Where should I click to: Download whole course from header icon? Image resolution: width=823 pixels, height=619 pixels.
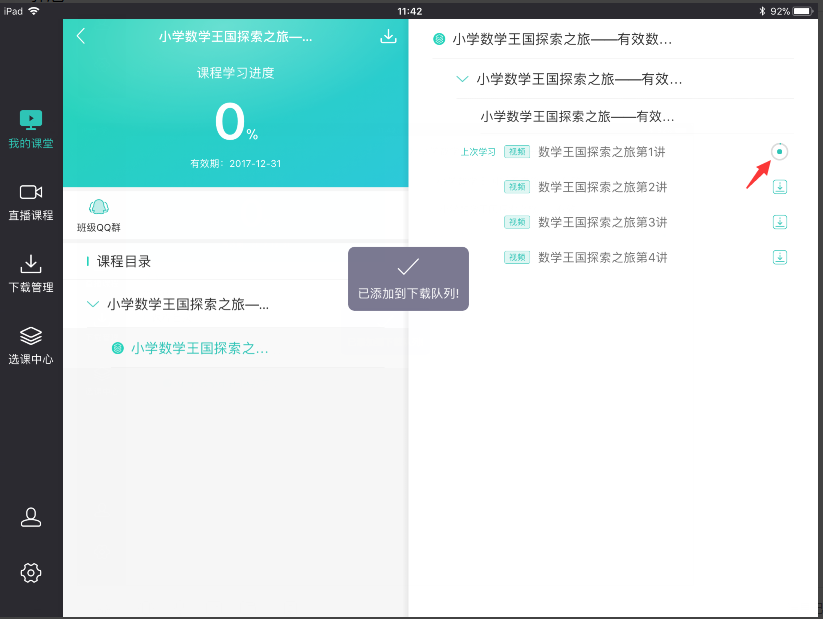[388, 36]
